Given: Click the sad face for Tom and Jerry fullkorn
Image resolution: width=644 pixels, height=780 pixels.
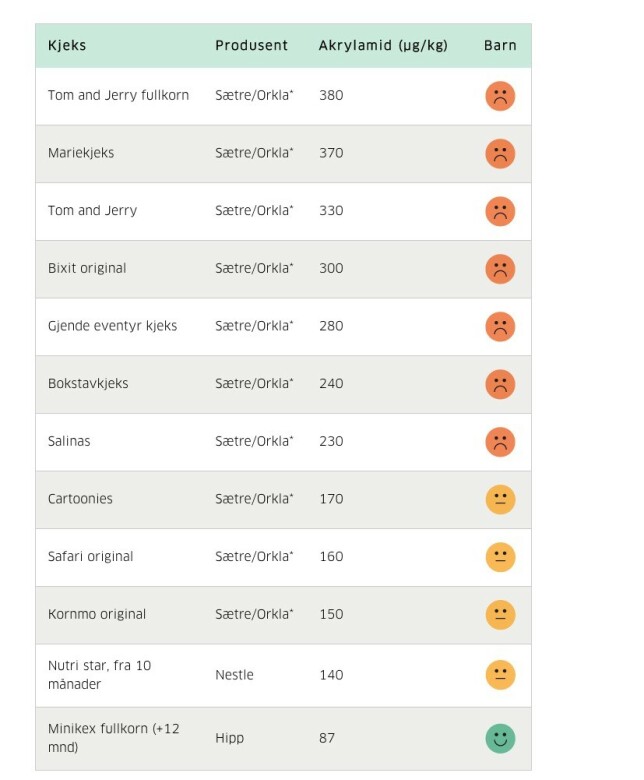Looking at the screenshot, I should (x=500, y=96).
